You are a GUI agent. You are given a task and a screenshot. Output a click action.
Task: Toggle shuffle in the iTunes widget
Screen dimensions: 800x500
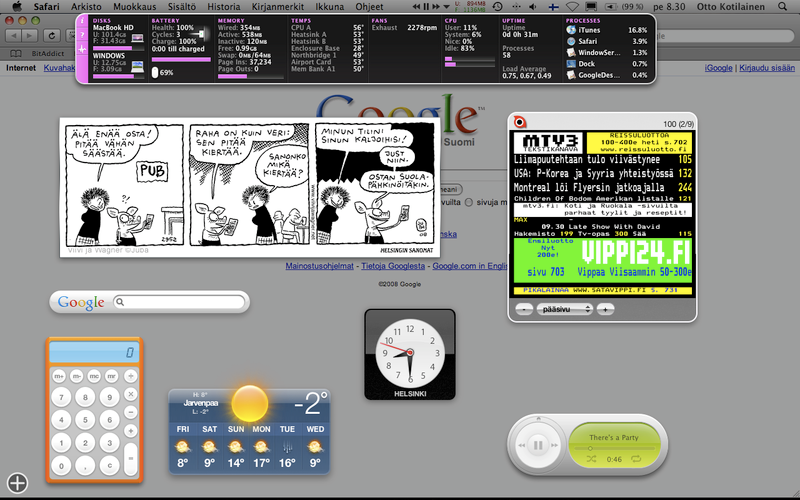(591, 459)
